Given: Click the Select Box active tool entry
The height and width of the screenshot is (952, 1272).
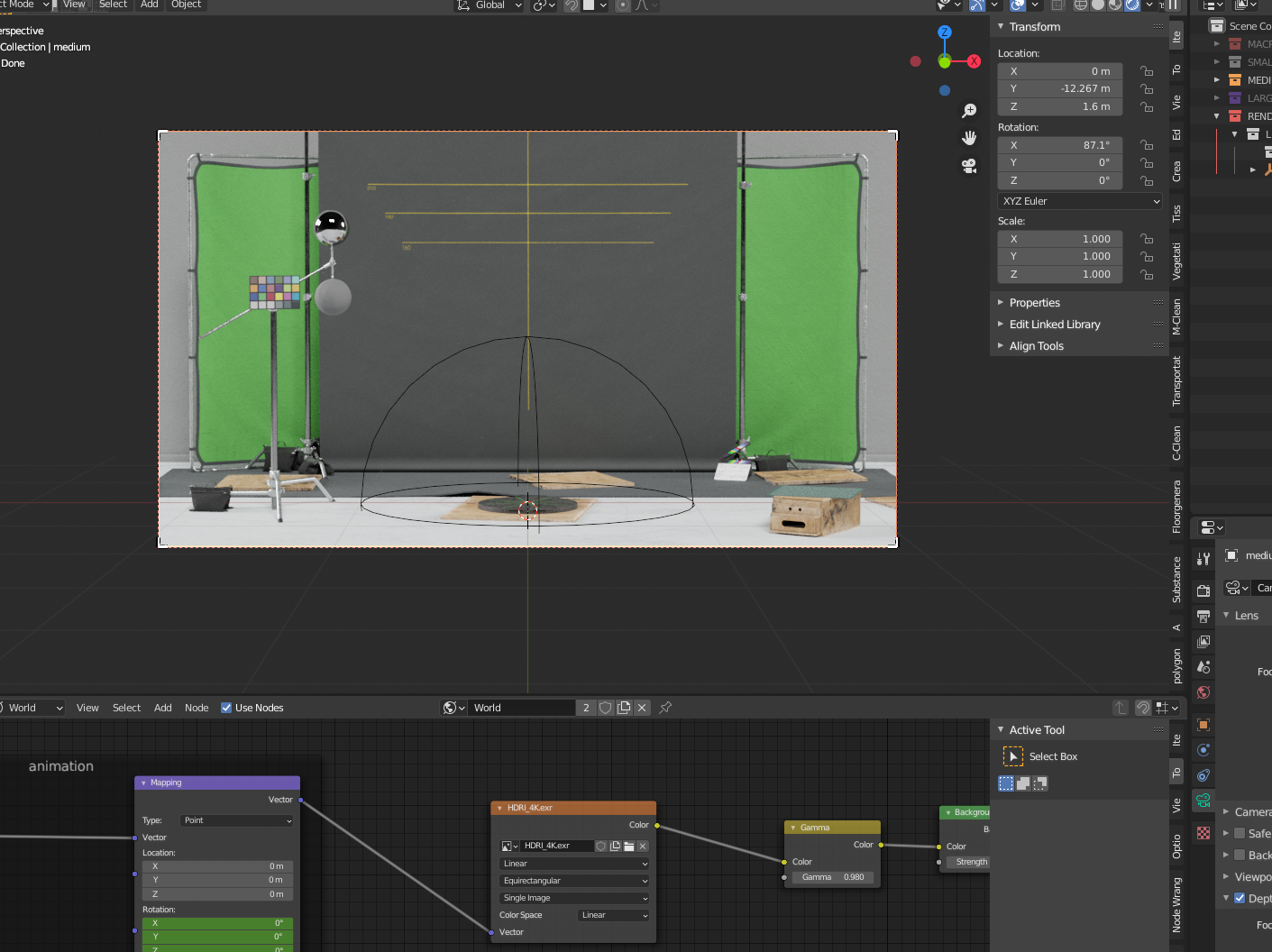Looking at the screenshot, I should pos(1052,756).
